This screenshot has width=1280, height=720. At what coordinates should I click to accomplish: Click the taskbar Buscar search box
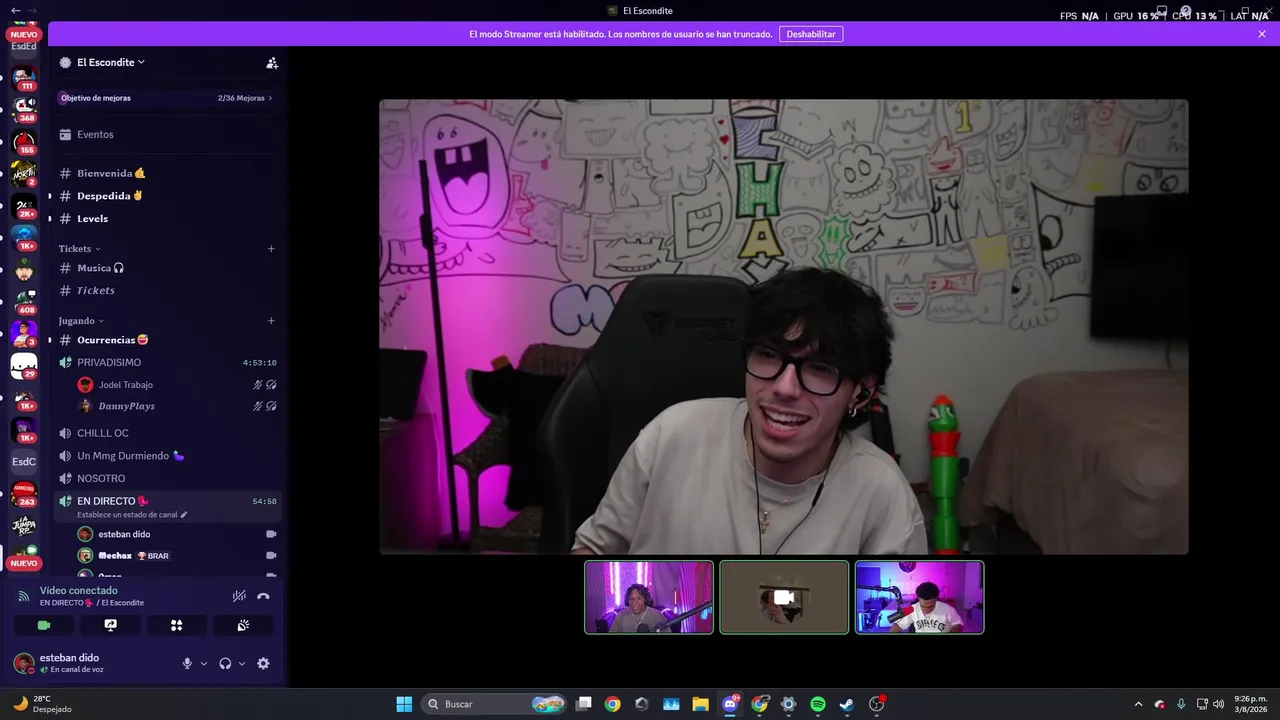pos(494,704)
